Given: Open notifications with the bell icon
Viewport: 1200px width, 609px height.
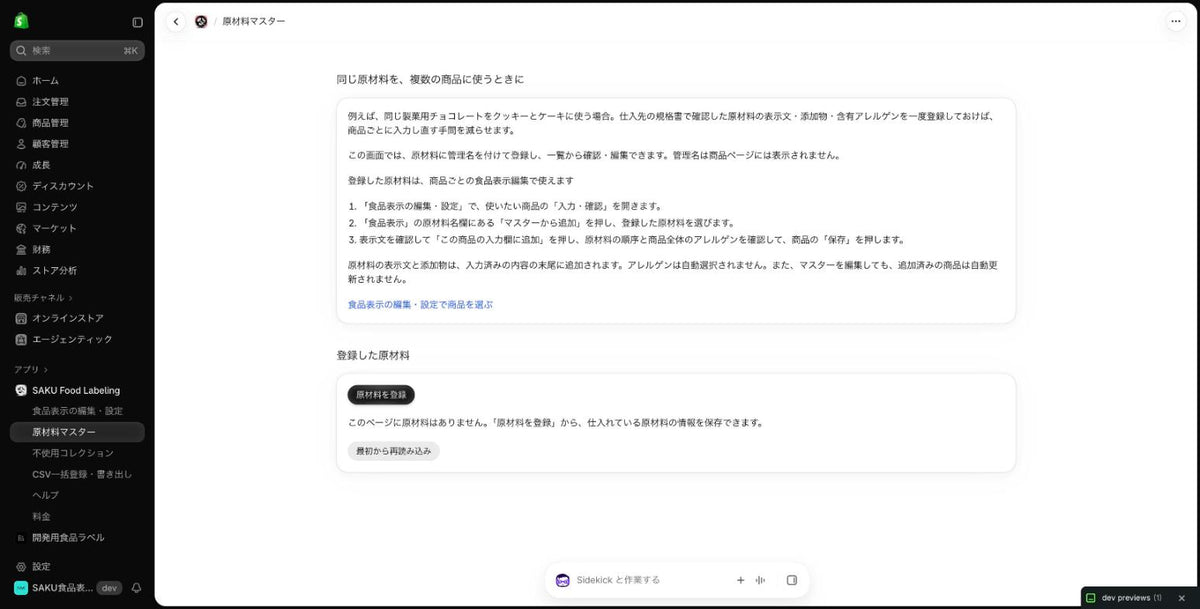Looking at the screenshot, I should 137,588.
